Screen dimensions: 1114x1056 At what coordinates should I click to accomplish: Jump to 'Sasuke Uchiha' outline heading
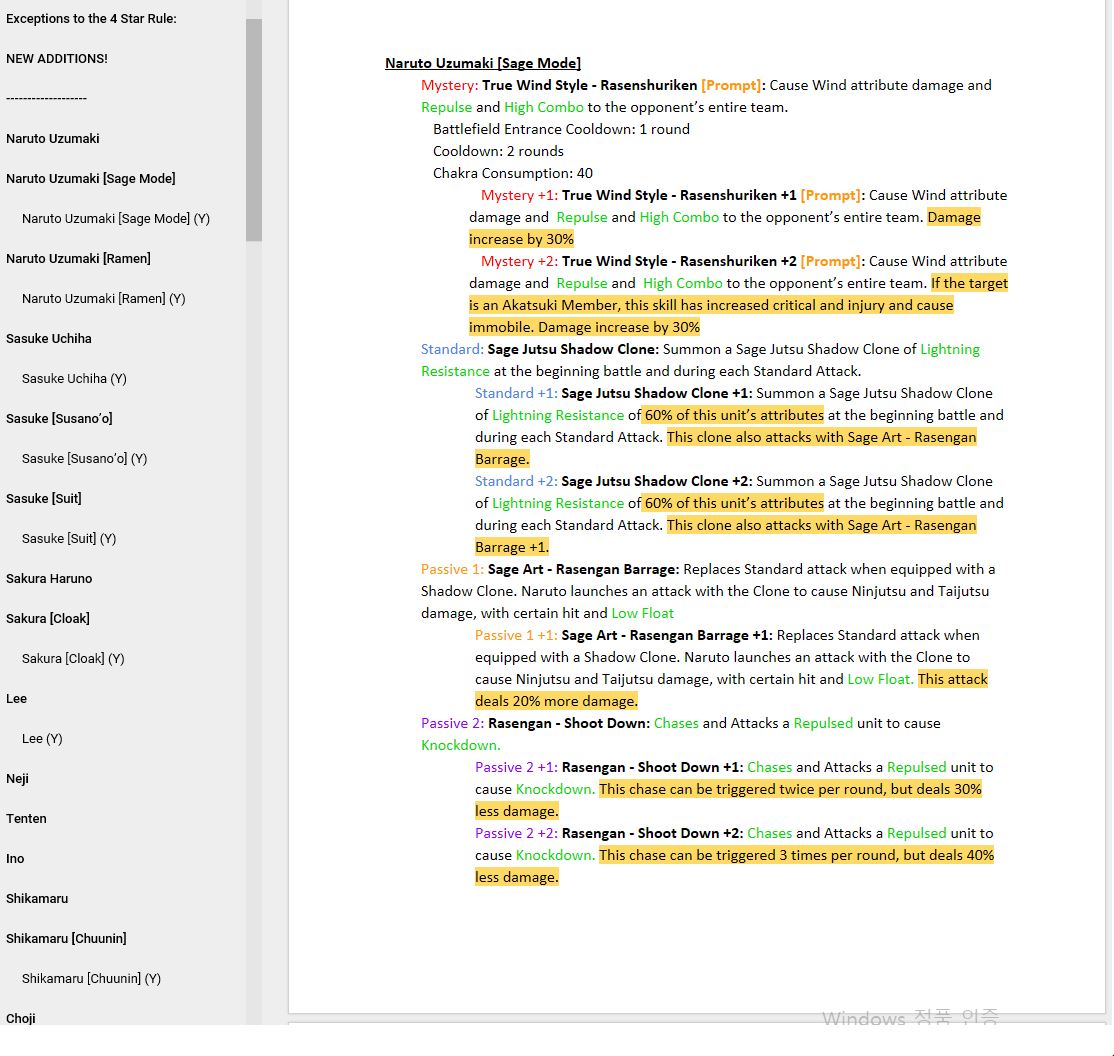[x=48, y=338]
